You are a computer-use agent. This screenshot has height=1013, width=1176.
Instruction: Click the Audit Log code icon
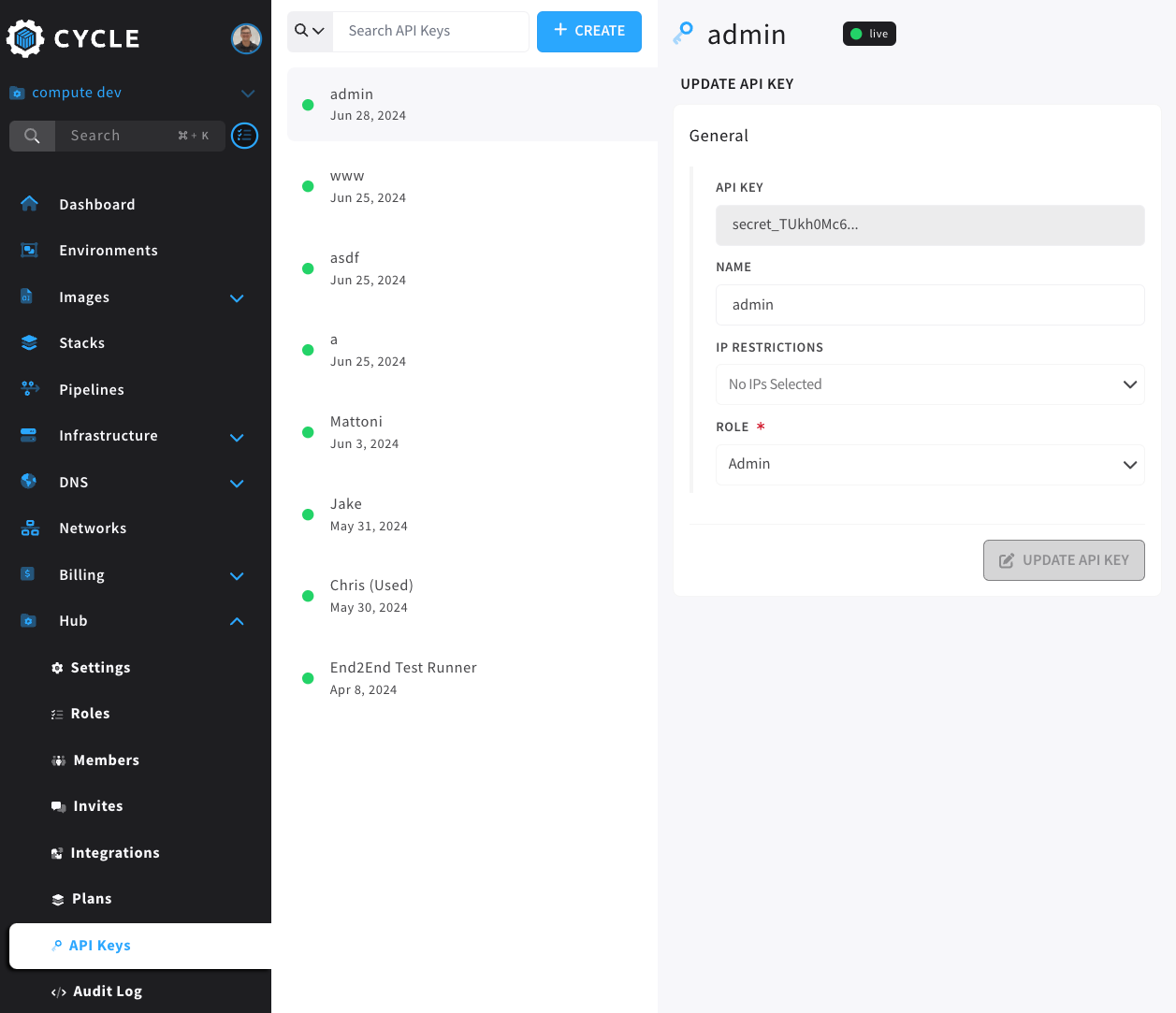click(58, 992)
